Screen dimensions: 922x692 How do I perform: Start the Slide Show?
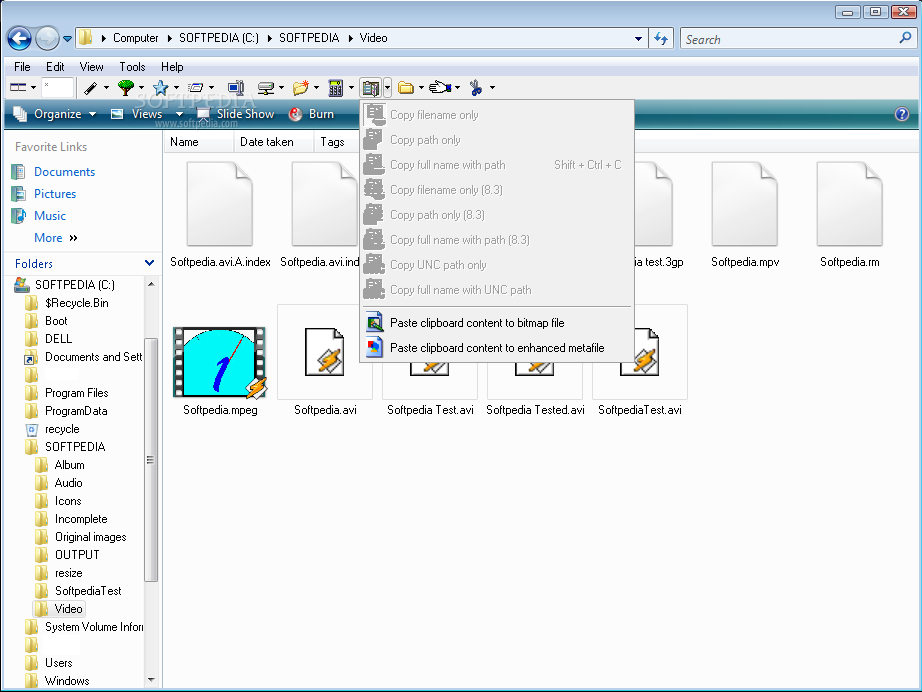coord(235,114)
